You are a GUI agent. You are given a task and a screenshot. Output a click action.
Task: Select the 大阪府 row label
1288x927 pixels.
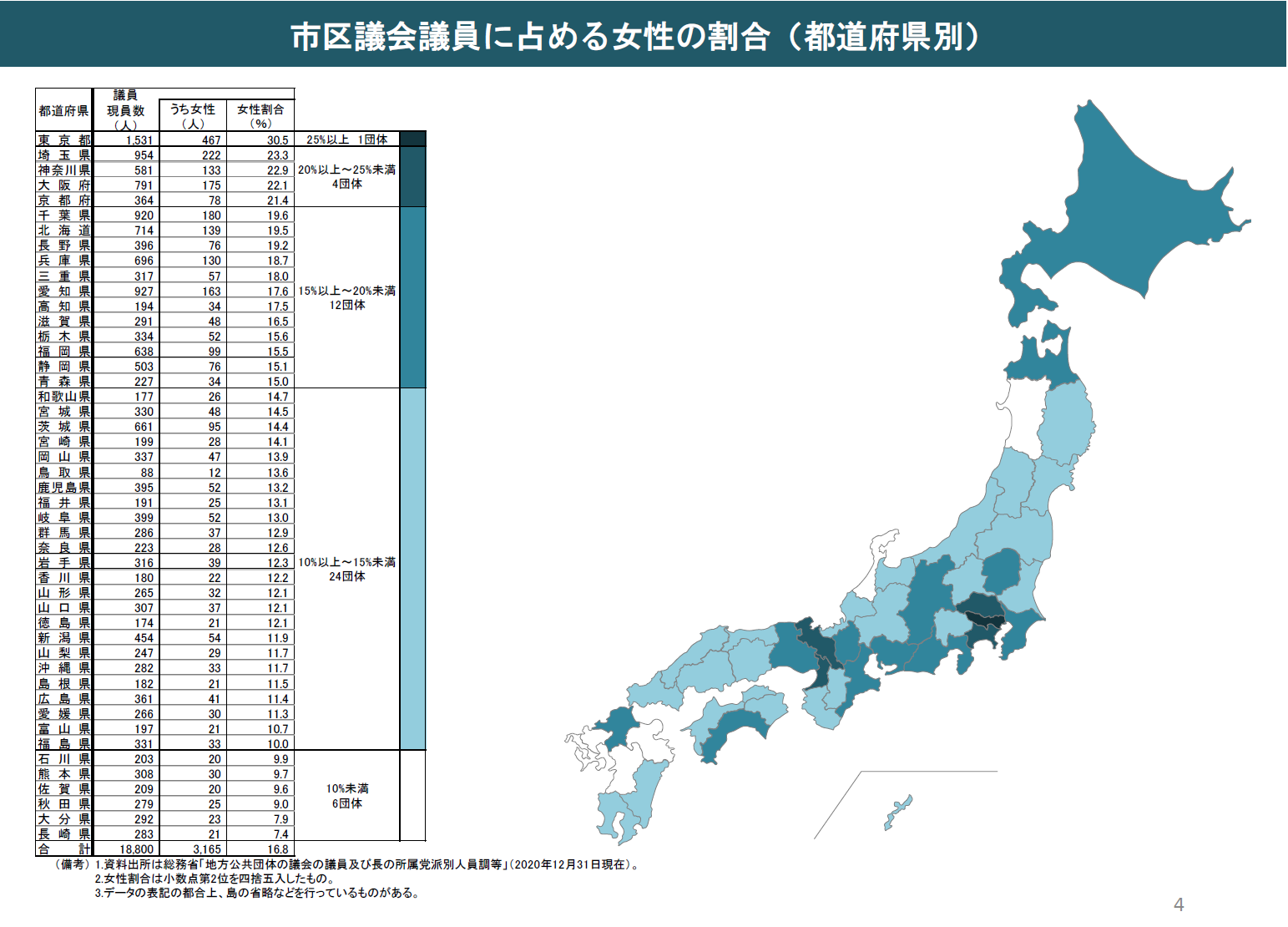tap(63, 185)
